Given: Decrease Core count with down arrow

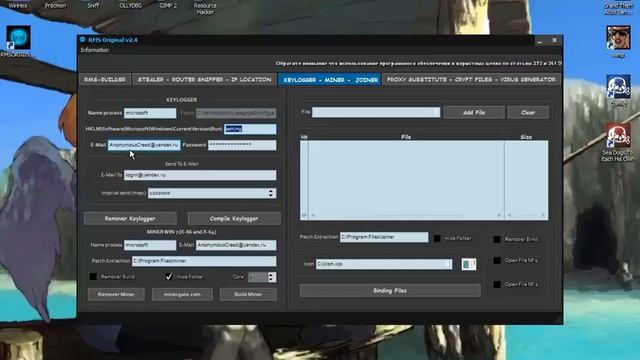Looking at the screenshot, I should (x=271, y=280).
